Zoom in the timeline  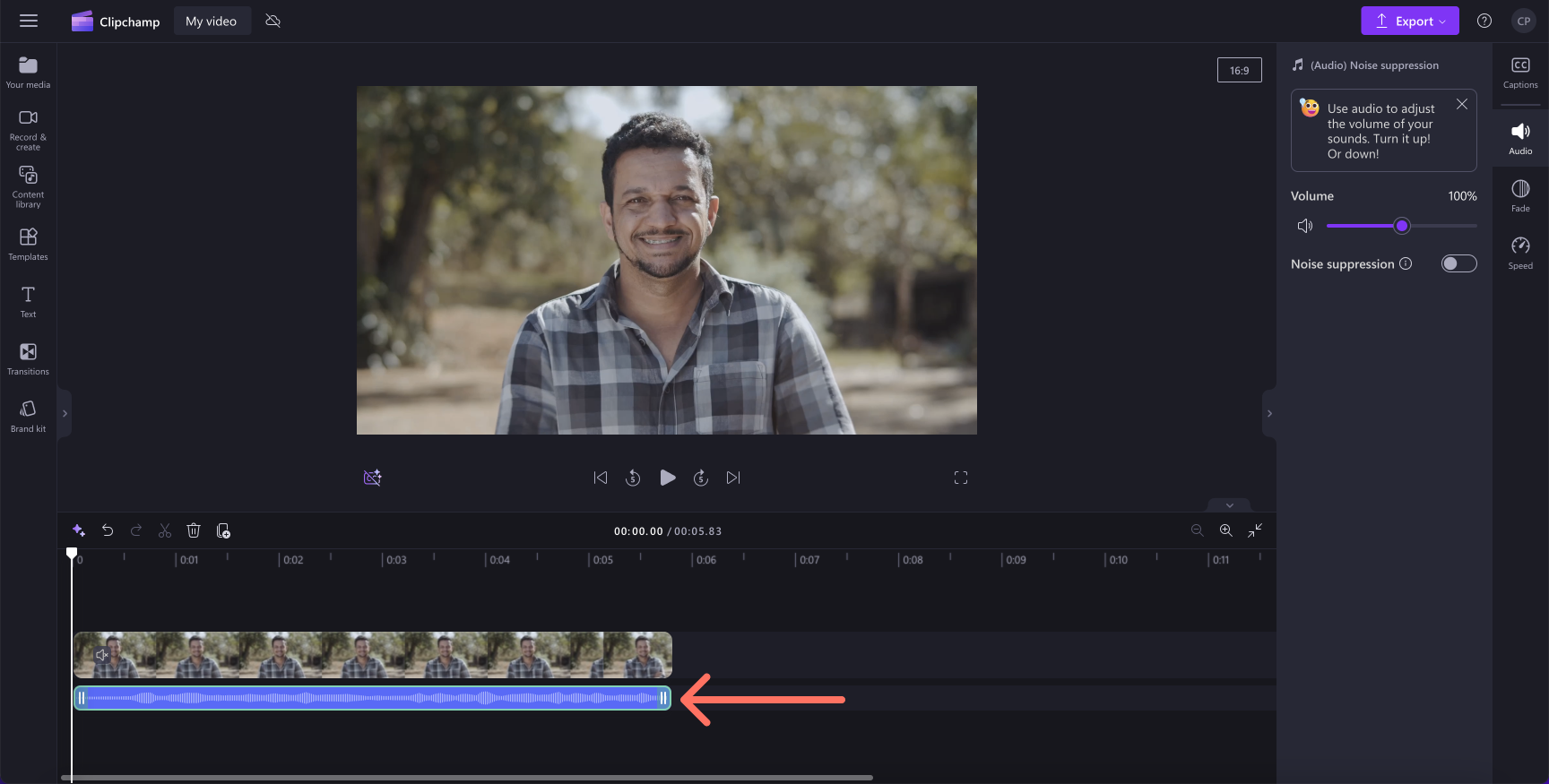coord(1225,530)
